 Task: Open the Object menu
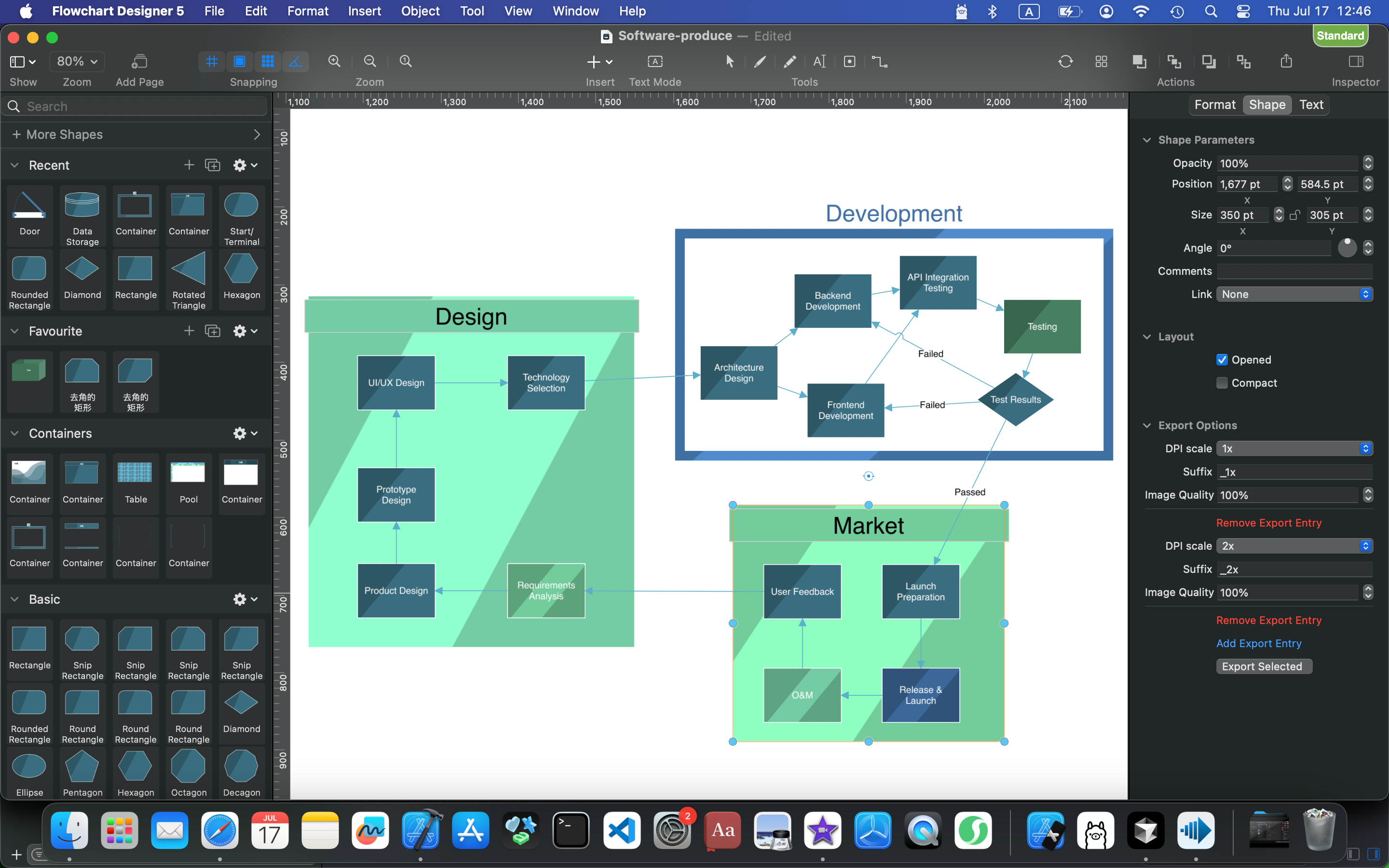(x=420, y=11)
